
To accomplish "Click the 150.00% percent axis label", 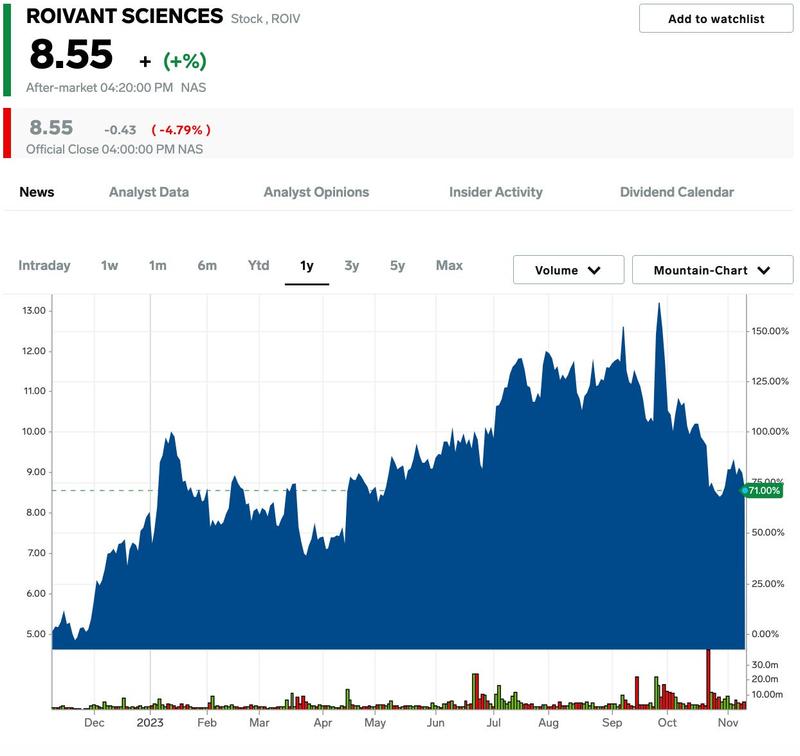I will [x=770, y=331].
